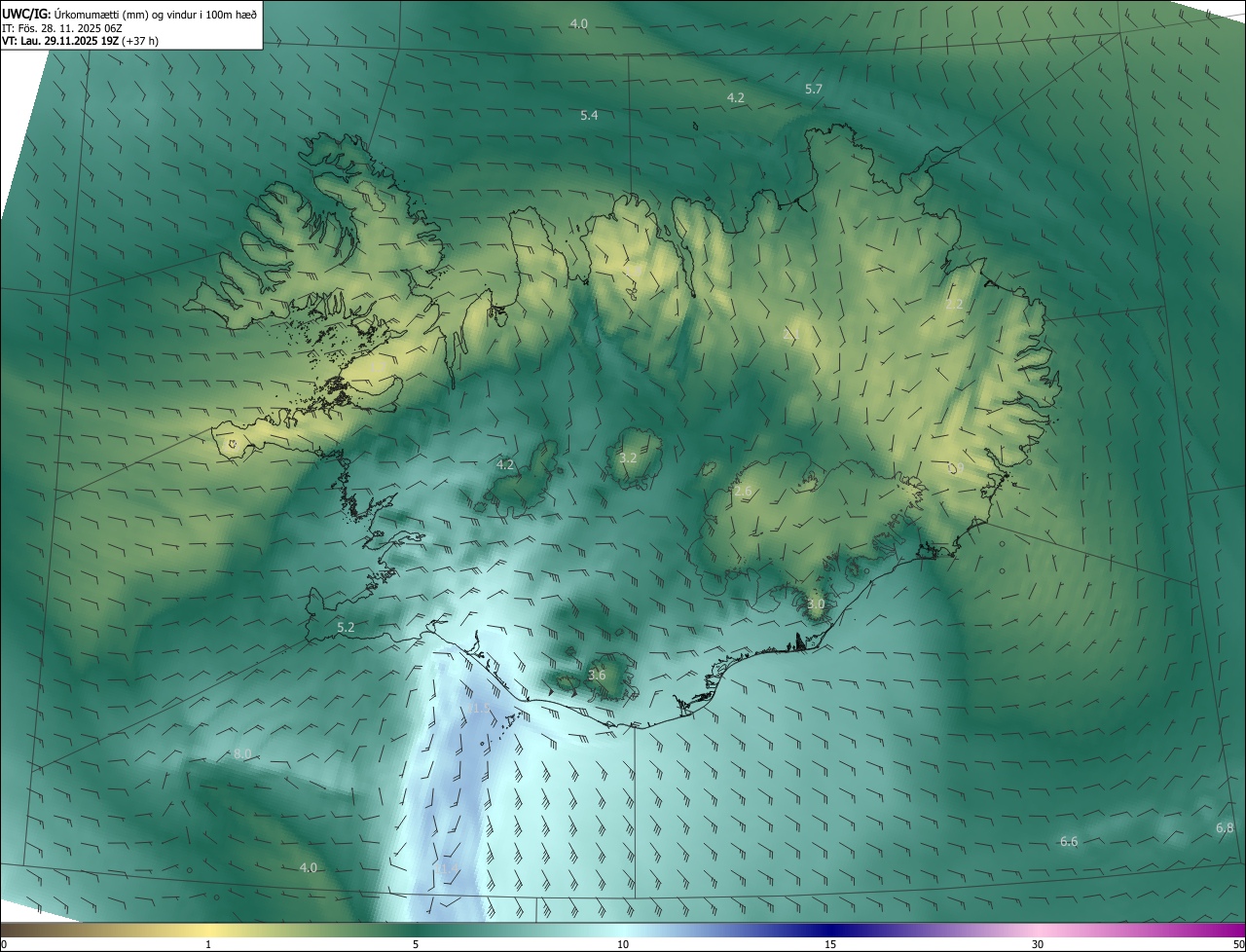
Task: Click the '10' tick on the colorbar
Action: (x=623, y=944)
